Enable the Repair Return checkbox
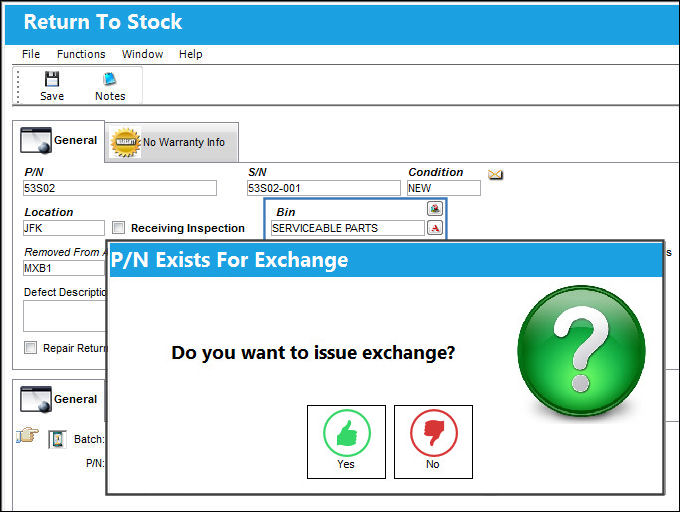Screen dimensions: 680x512 tap(30, 348)
